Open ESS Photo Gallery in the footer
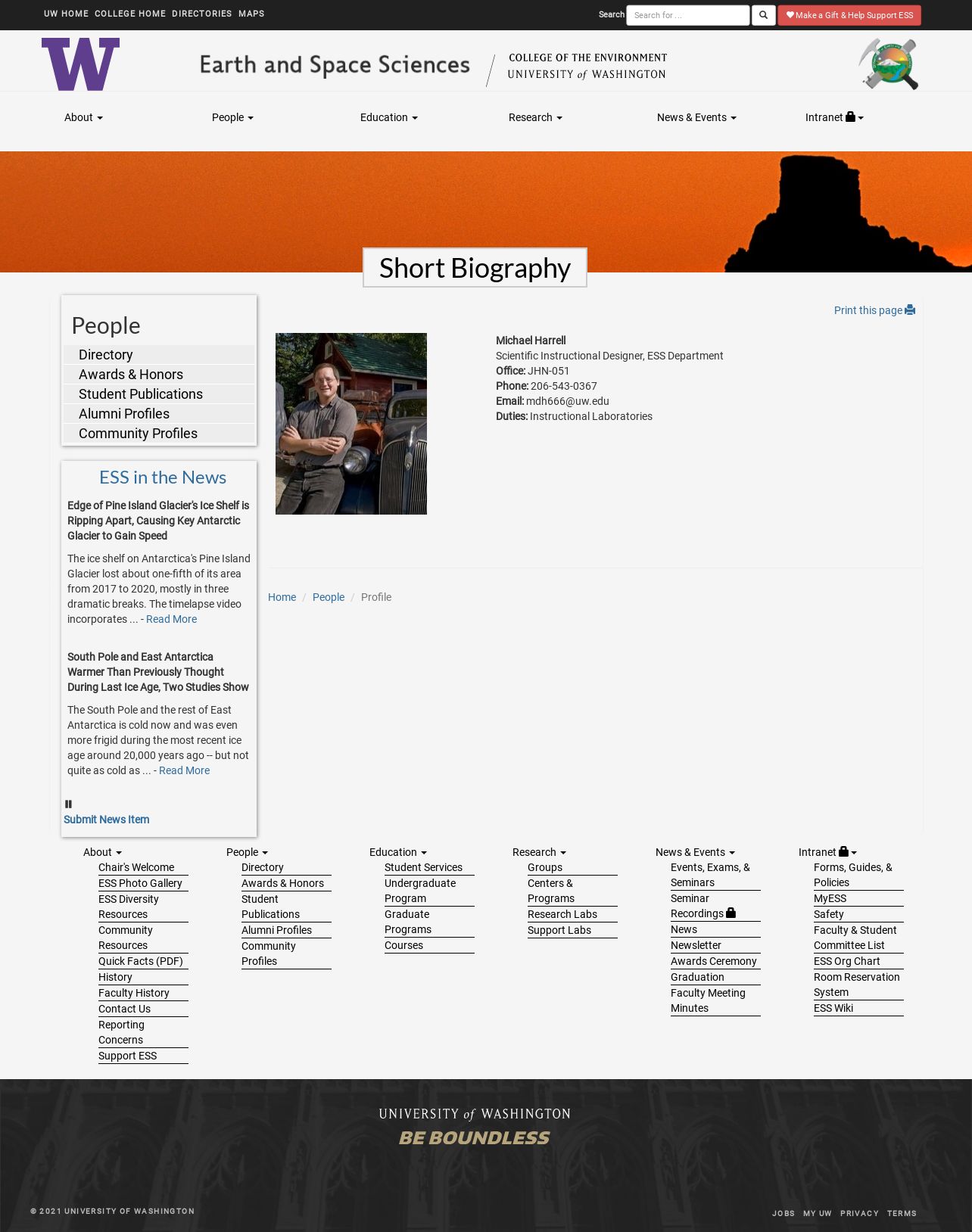The image size is (972, 1232). pyautogui.click(x=140, y=883)
